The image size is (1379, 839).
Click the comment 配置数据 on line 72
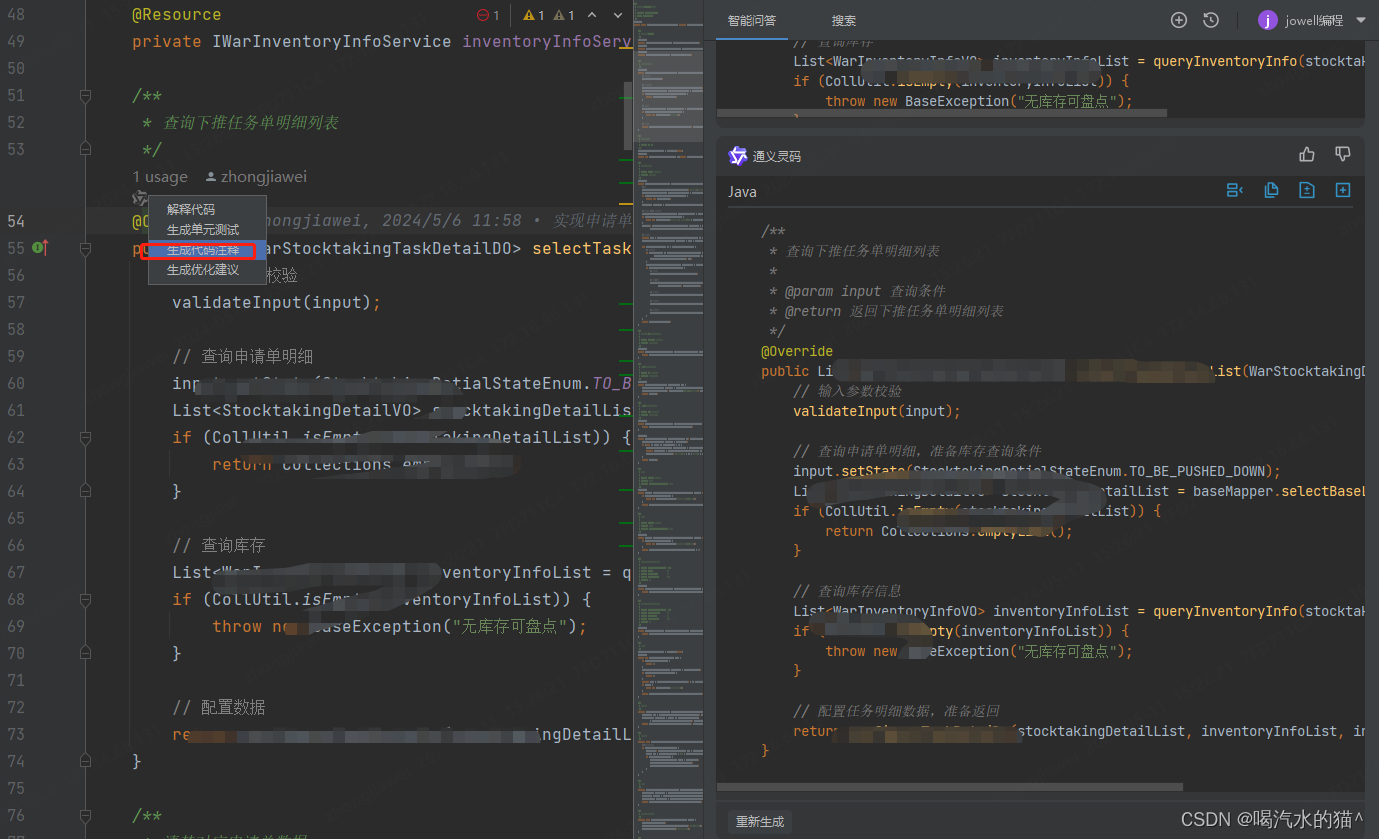(x=219, y=707)
